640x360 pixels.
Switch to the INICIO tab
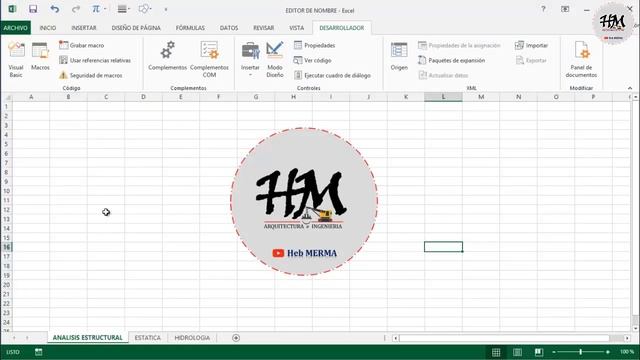point(48,28)
